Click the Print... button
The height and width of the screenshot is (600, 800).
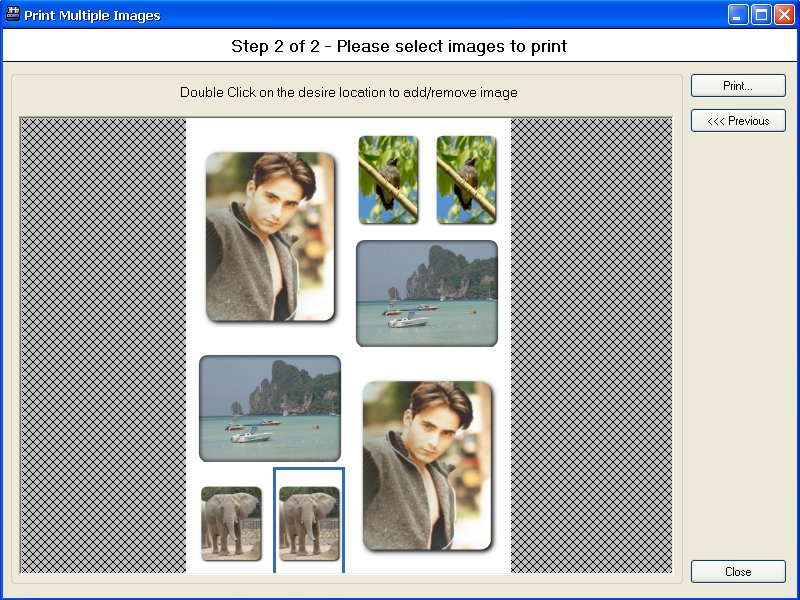coord(738,86)
